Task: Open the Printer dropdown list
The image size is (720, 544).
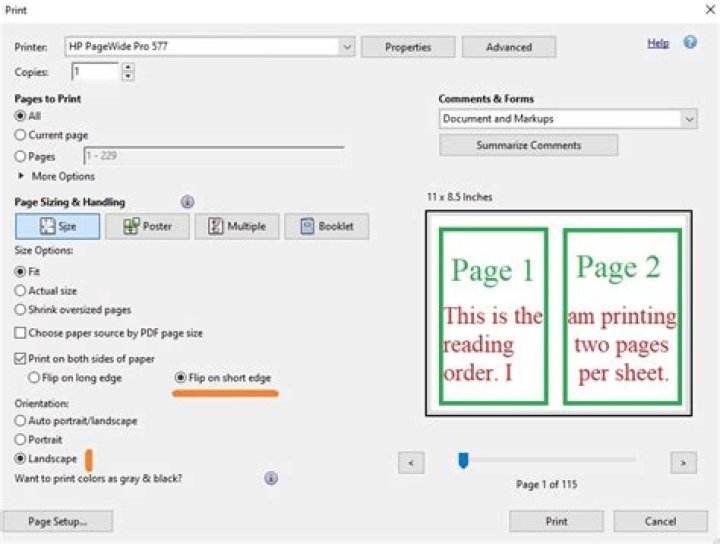Action: click(x=347, y=47)
